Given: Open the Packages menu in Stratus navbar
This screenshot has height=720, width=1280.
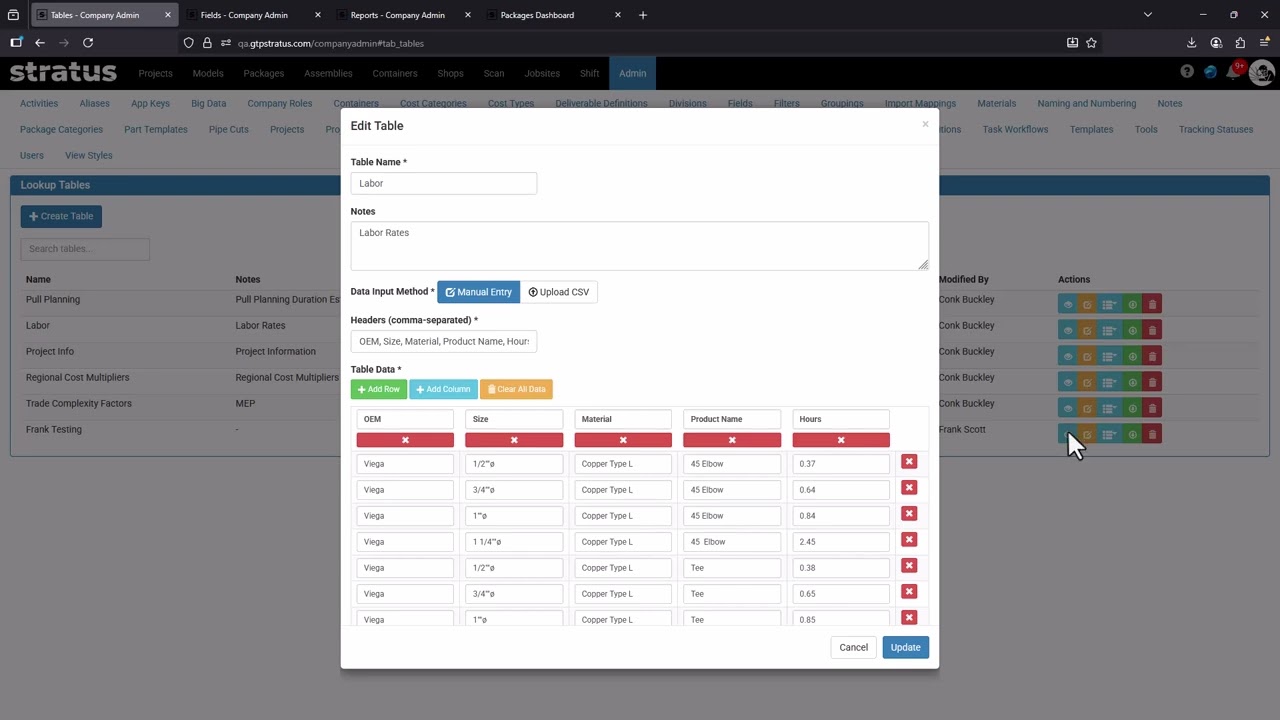Looking at the screenshot, I should tap(264, 73).
